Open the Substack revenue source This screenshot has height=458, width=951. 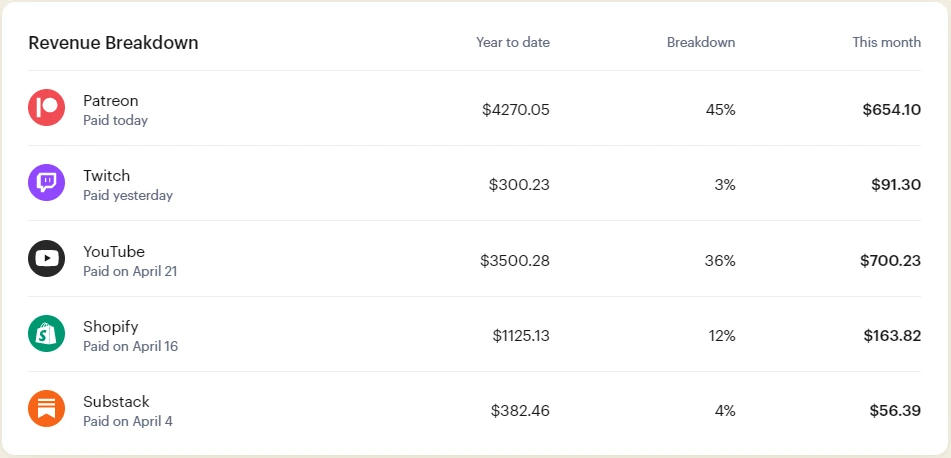(x=116, y=401)
